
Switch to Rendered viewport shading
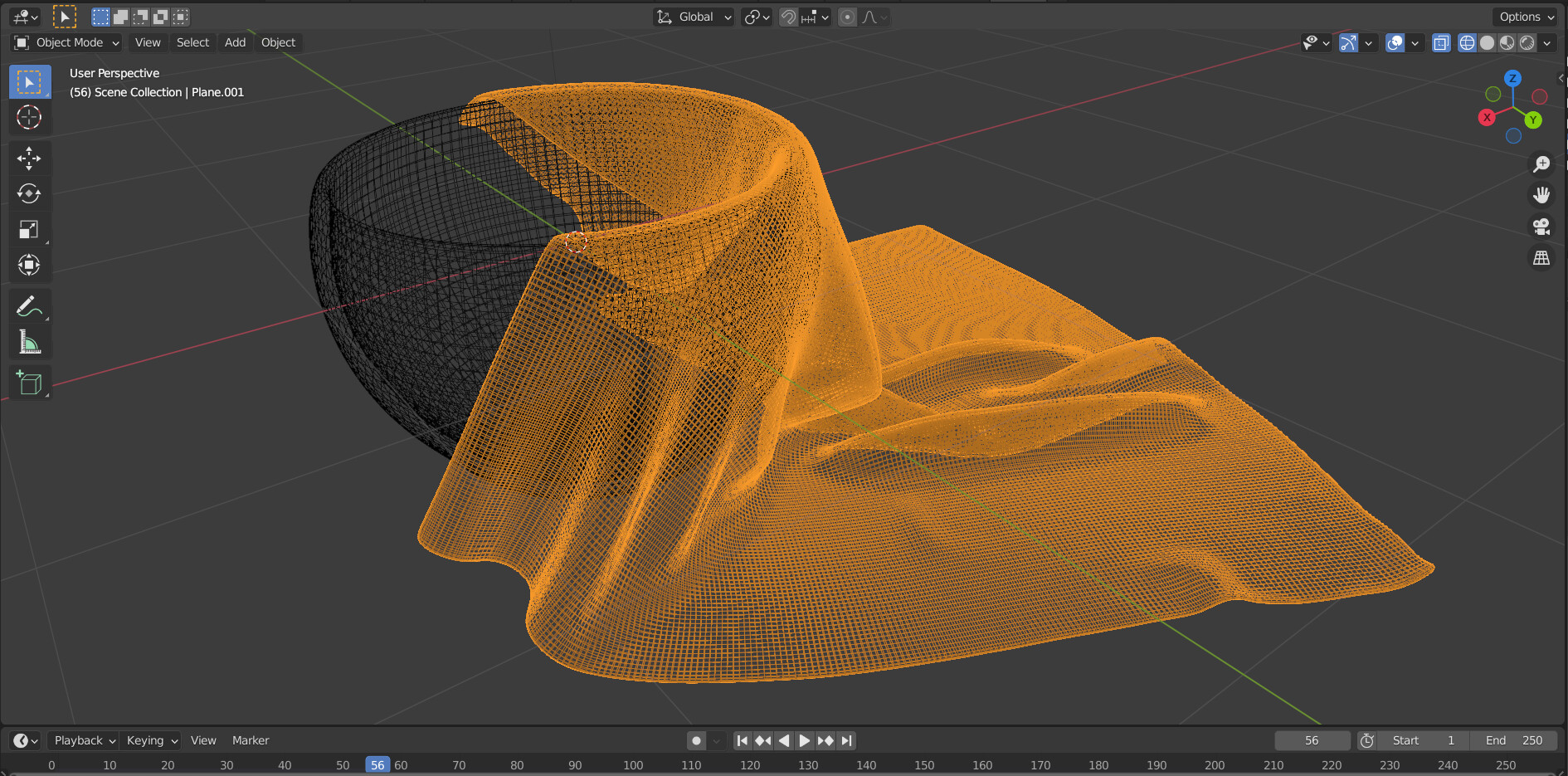1527,42
